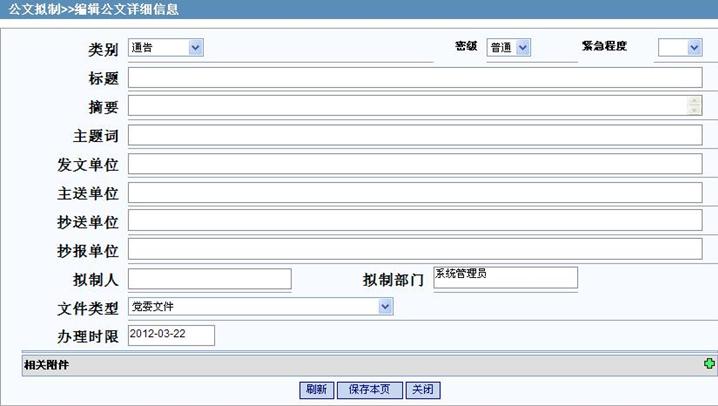The height and width of the screenshot is (406, 718).
Task: Open the 类别 dropdown showing 通告
Action: click(x=165, y=47)
